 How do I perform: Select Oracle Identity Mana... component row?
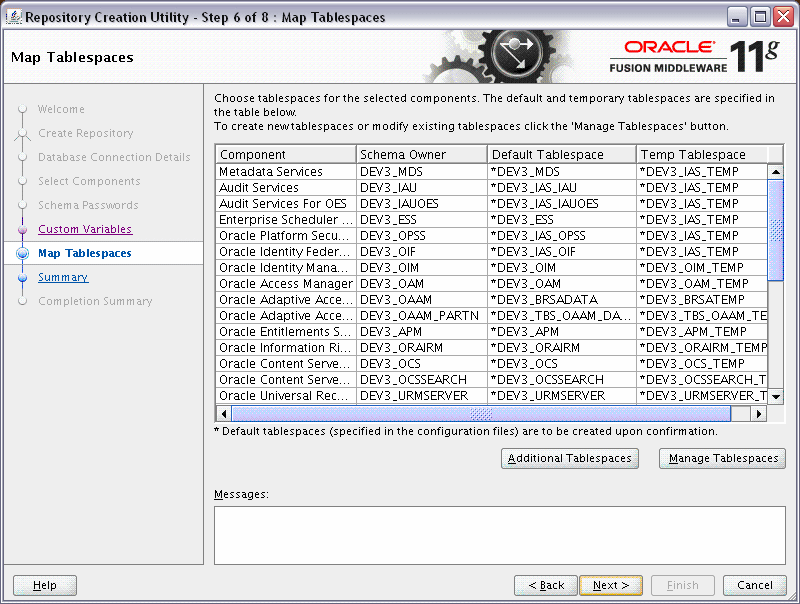pyautogui.click(x=286, y=268)
